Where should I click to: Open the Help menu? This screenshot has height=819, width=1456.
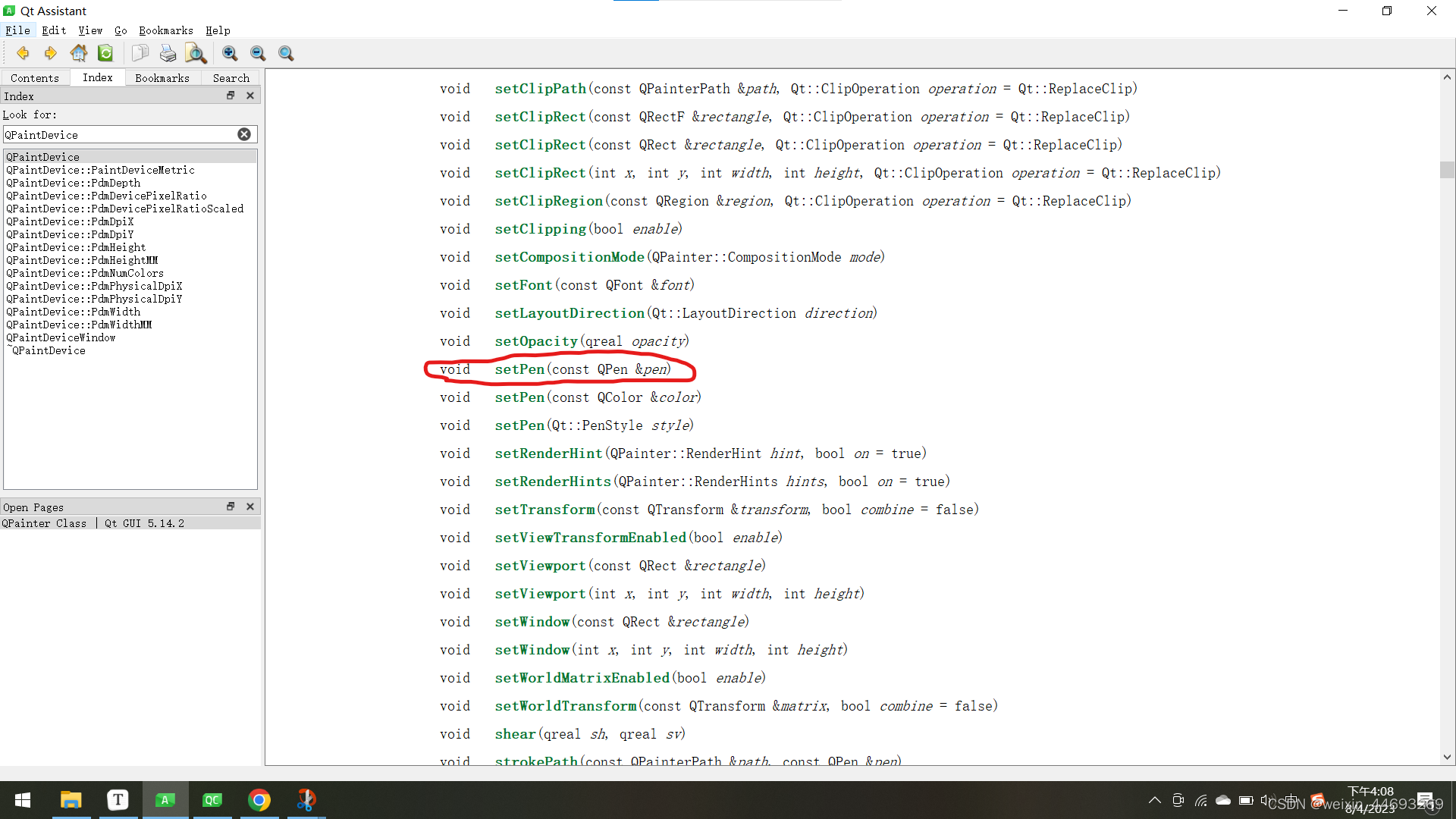[x=218, y=30]
